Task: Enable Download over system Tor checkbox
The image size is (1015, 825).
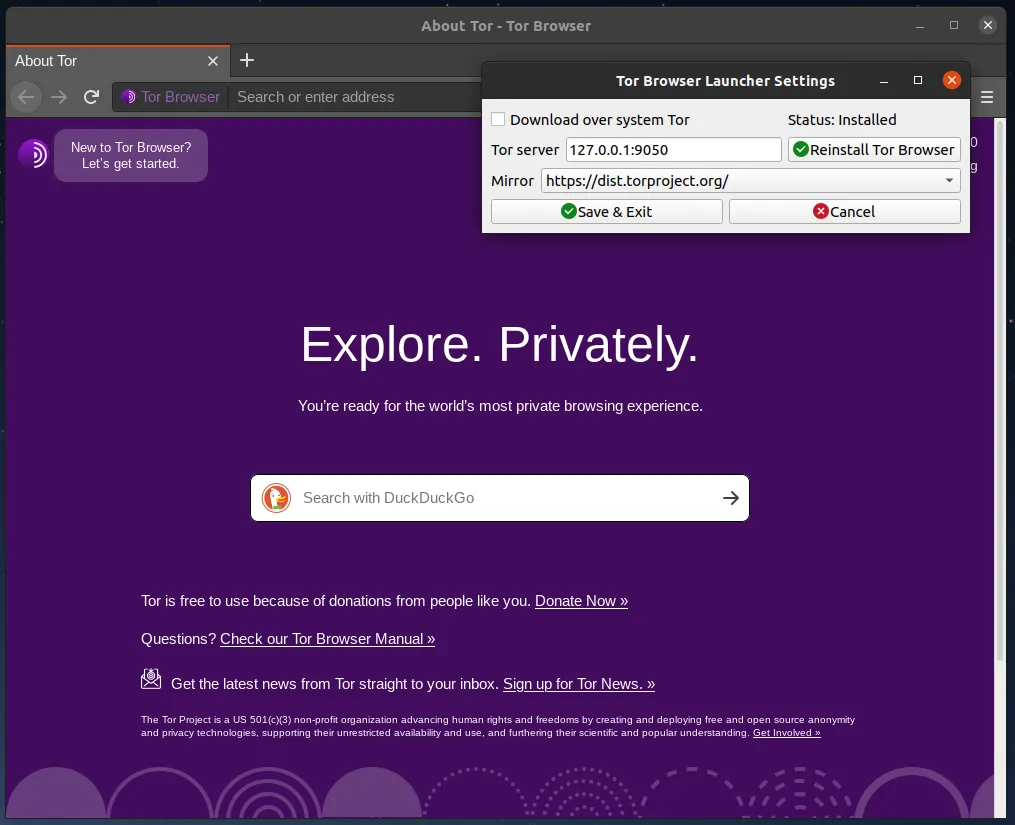Action: tap(498, 119)
